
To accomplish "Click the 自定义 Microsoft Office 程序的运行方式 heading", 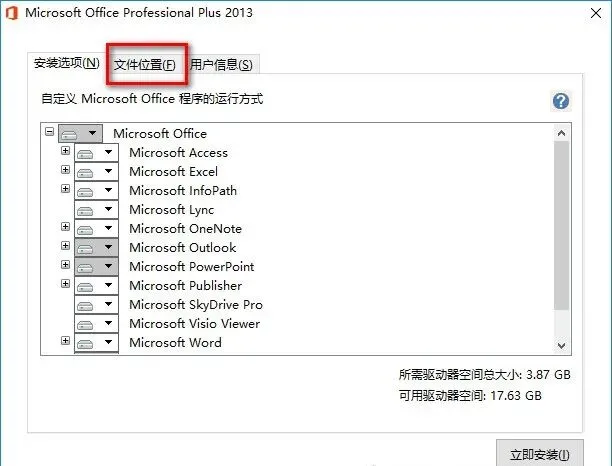I will click(x=152, y=99).
